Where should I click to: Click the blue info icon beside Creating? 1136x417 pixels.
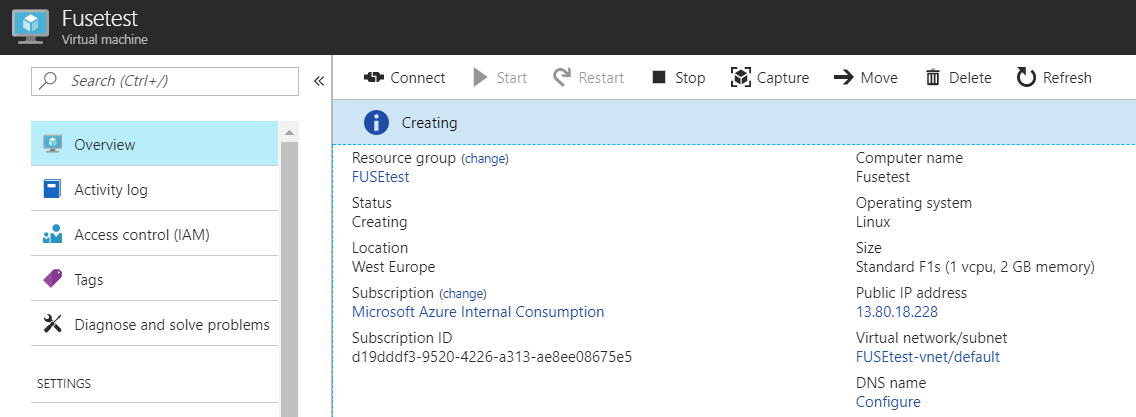point(376,123)
